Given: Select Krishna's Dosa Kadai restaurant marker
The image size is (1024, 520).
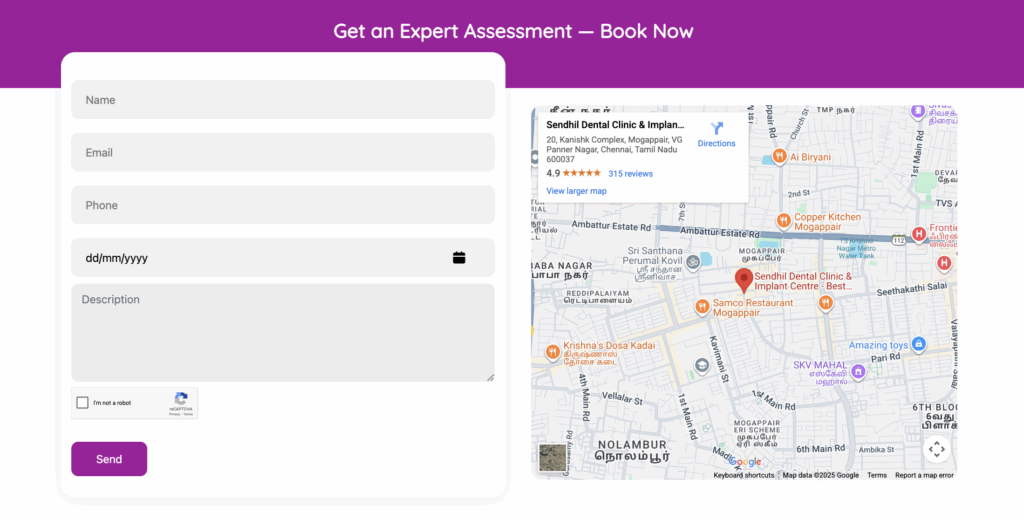Looking at the screenshot, I should [552, 352].
